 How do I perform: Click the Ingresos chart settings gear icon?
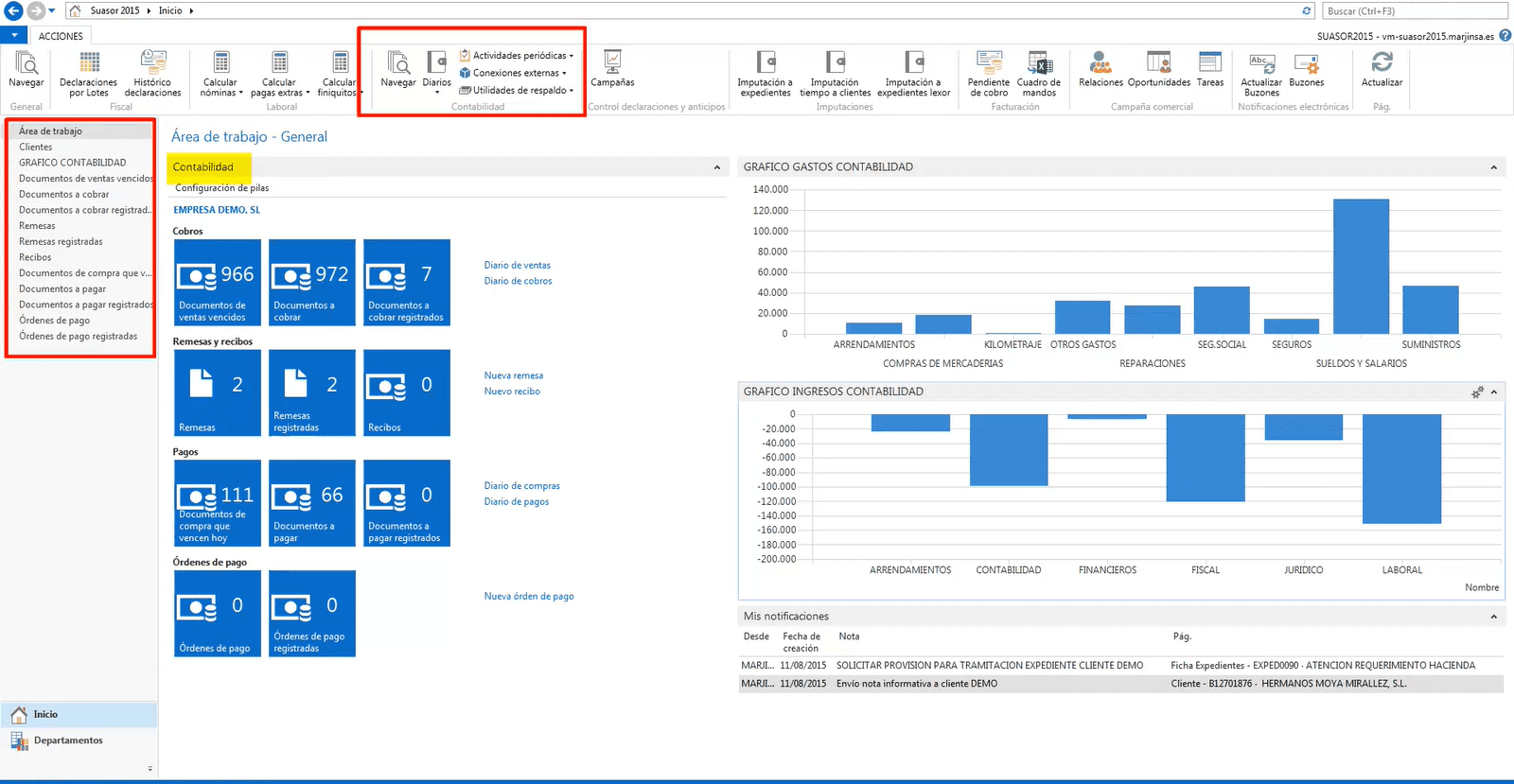(x=1477, y=392)
